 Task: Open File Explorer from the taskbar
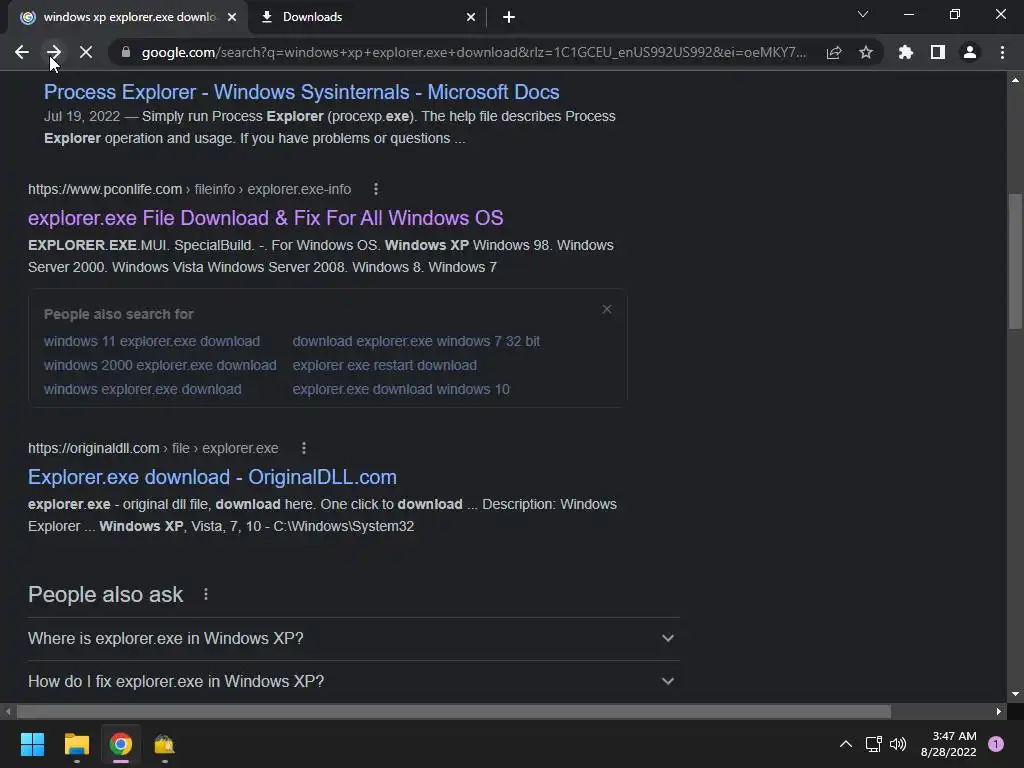point(76,744)
